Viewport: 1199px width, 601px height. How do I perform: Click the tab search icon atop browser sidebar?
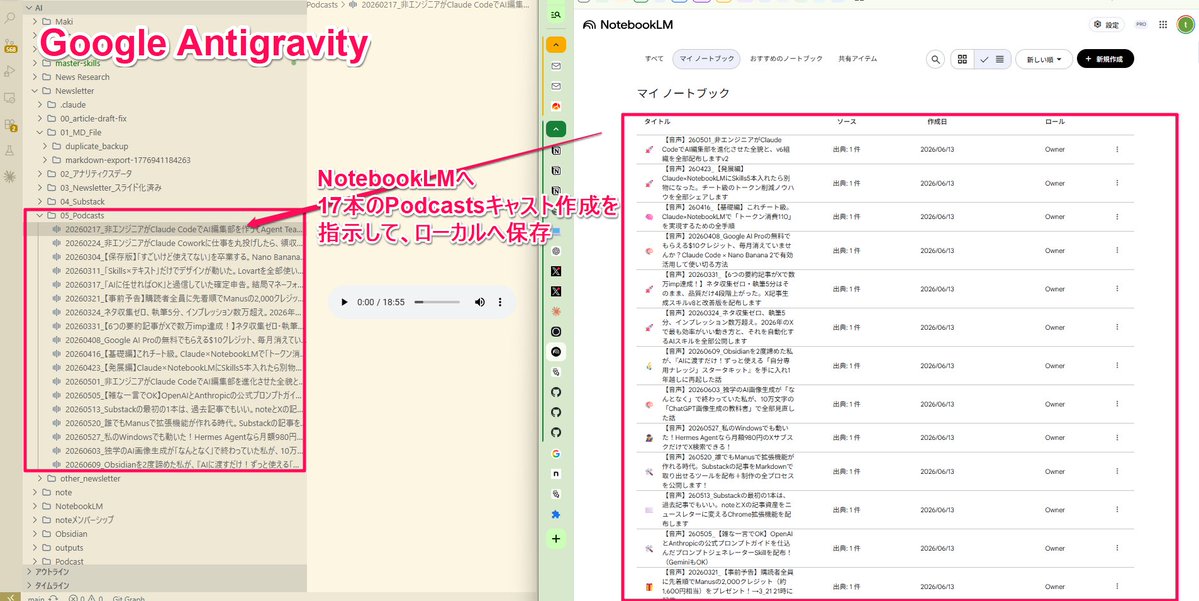pyautogui.click(x=556, y=14)
